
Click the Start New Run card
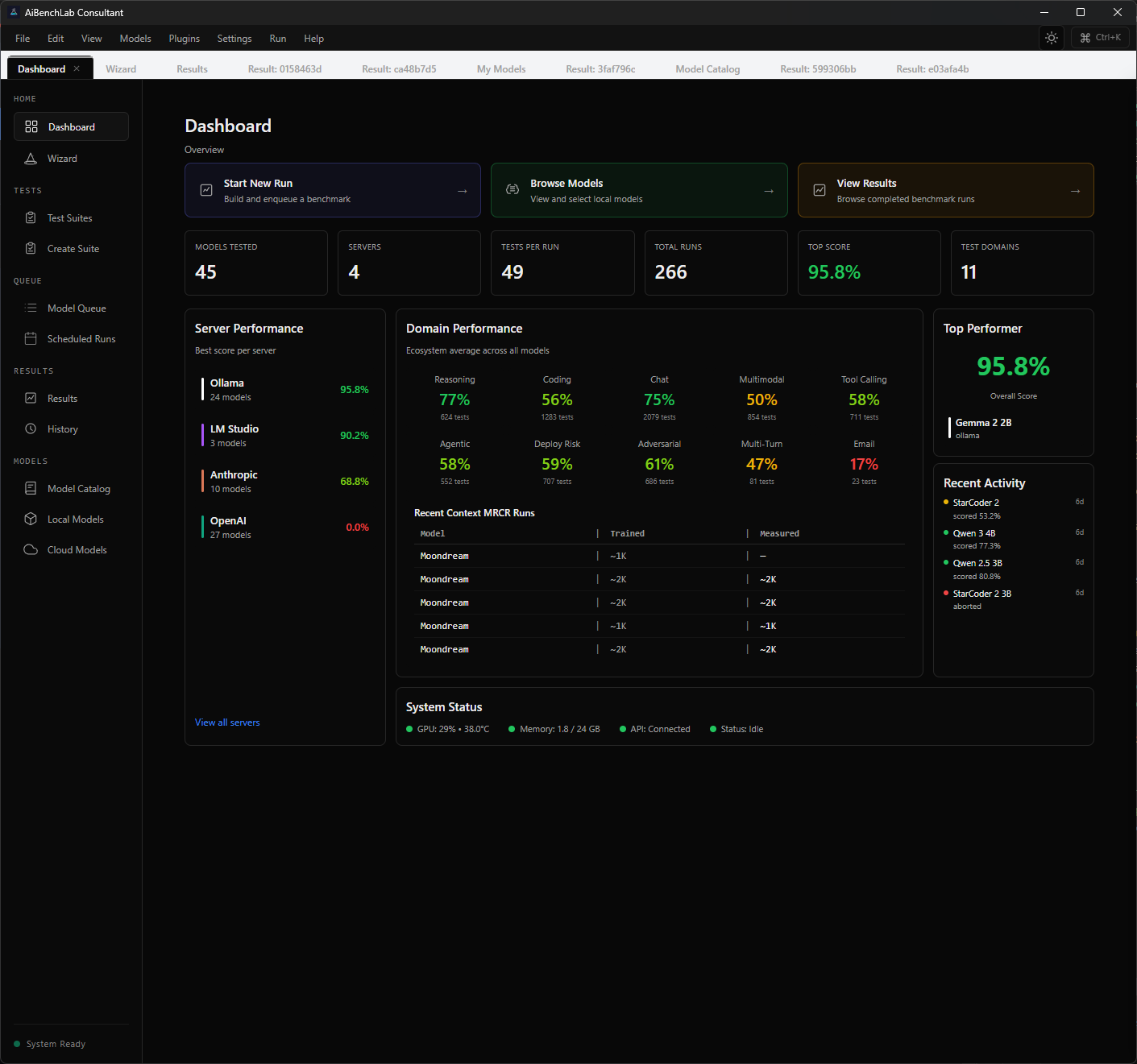(x=332, y=190)
